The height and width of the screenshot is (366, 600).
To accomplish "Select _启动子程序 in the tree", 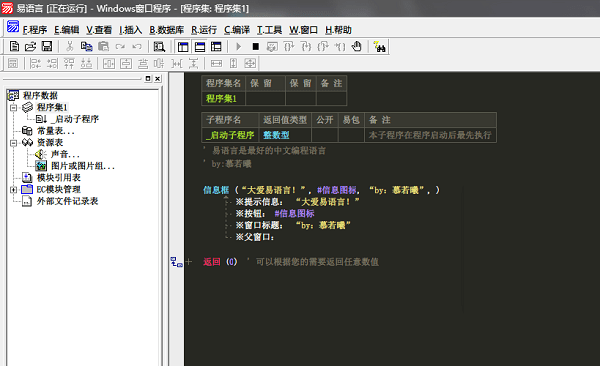I will 75,119.
